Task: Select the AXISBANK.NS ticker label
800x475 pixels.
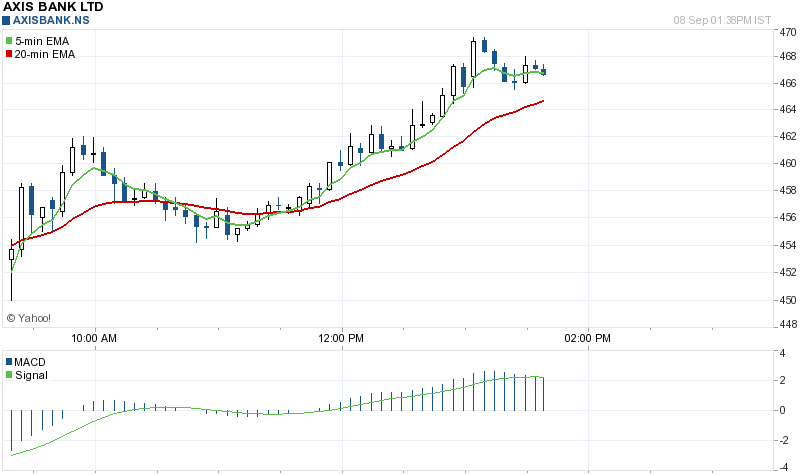Action: [x=51, y=20]
